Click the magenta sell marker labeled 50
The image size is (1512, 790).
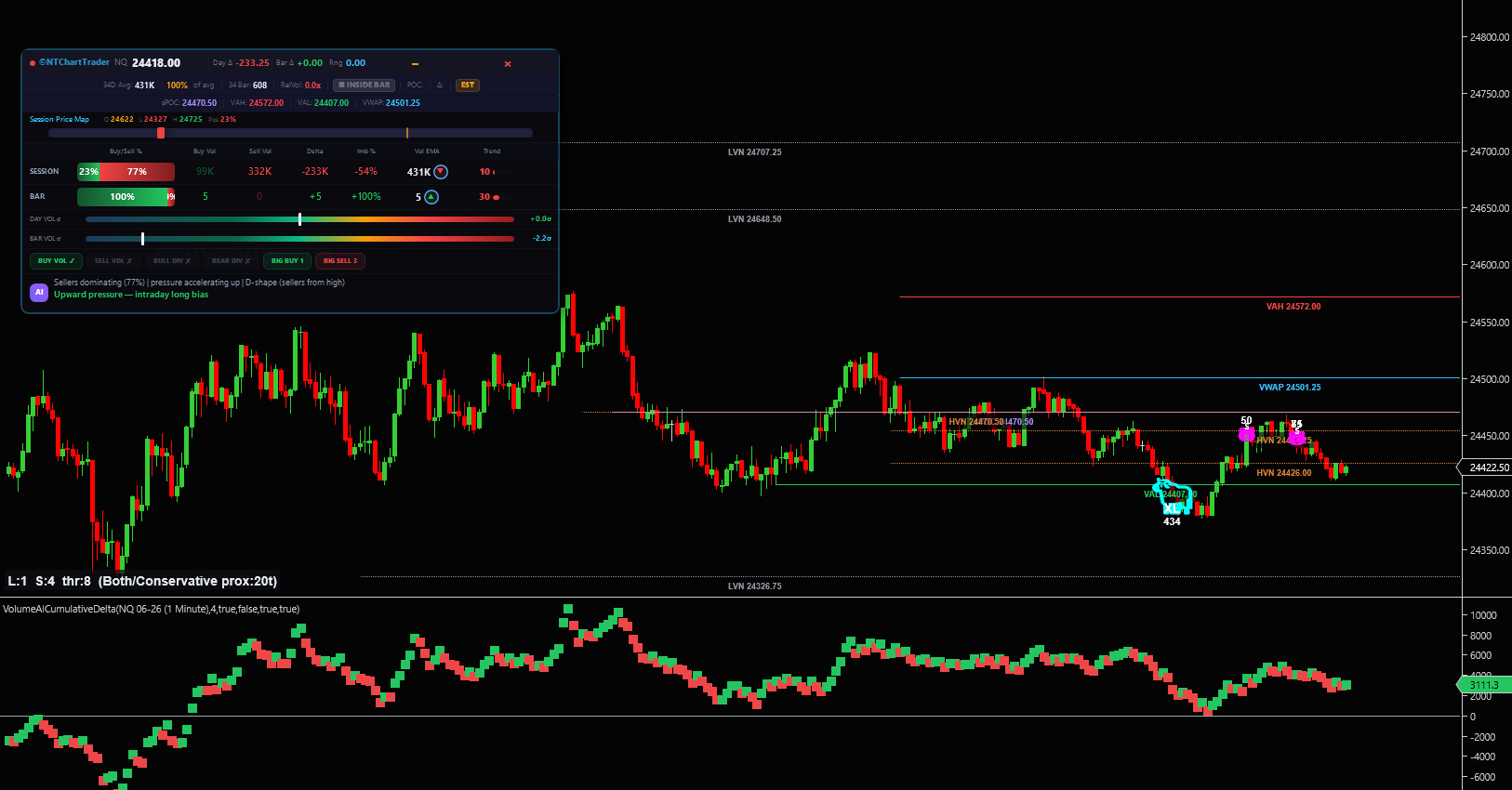click(1246, 433)
